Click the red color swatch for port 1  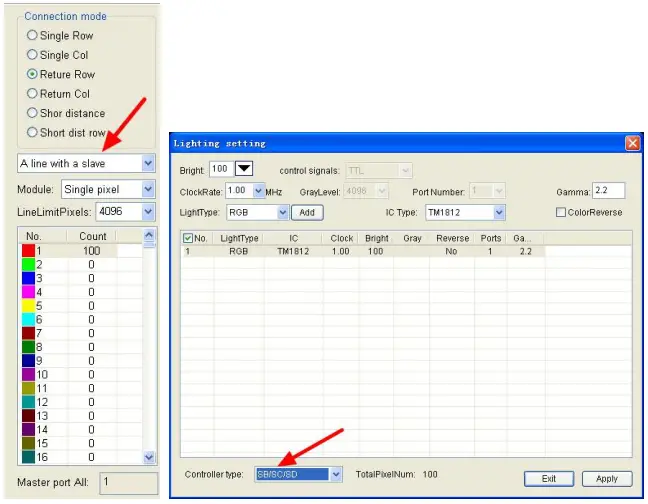point(28,251)
